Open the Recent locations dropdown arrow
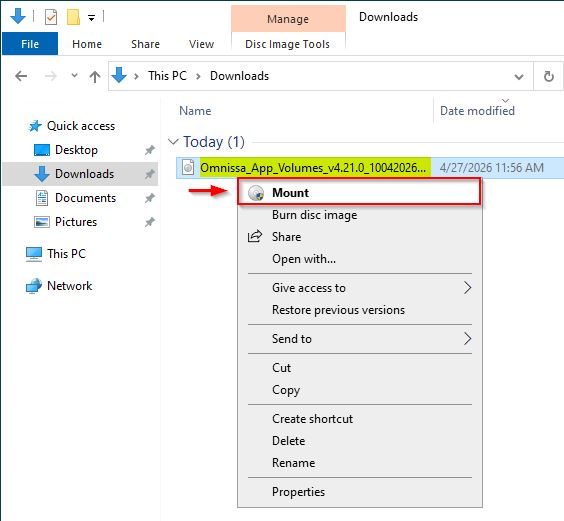564x521 pixels. (x=74, y=76)
